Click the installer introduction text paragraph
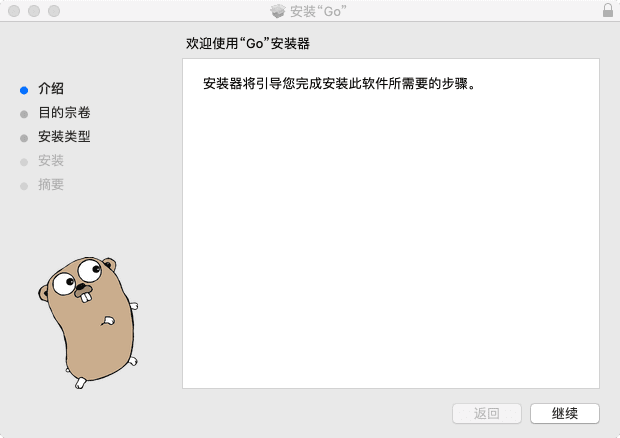The width and height of the screenshot is (620, 438). [x=338, y=84]
